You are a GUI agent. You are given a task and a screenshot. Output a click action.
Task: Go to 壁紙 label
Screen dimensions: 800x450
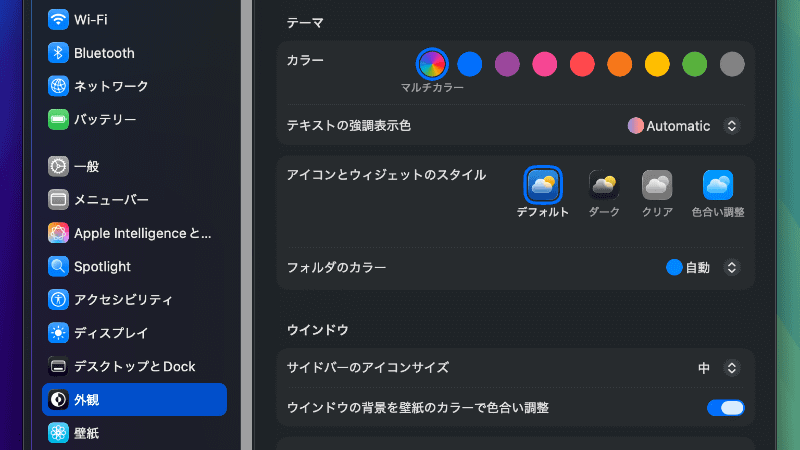click(86, 433)
